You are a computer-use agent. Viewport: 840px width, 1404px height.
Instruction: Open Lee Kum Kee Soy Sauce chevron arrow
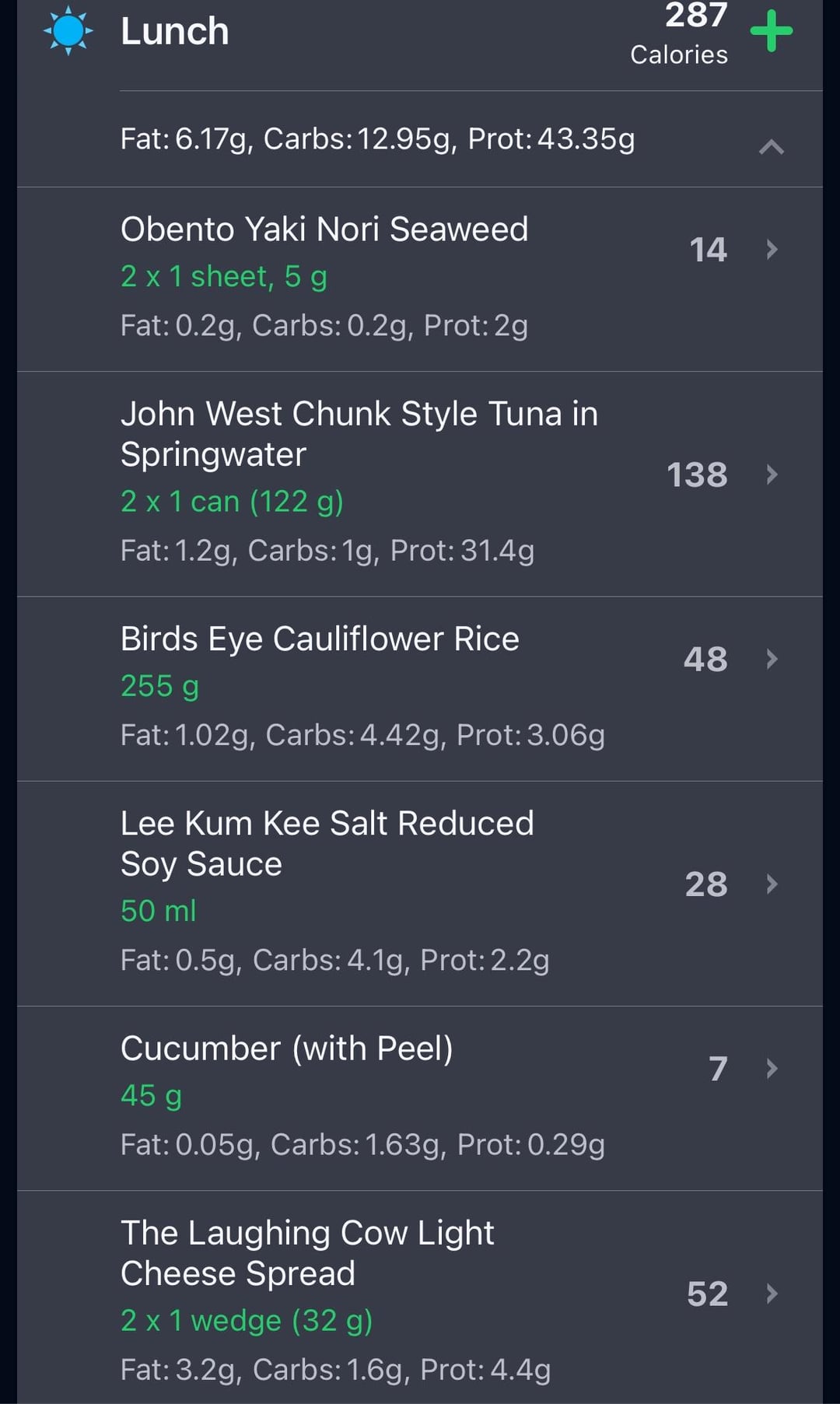pos(772,884)
